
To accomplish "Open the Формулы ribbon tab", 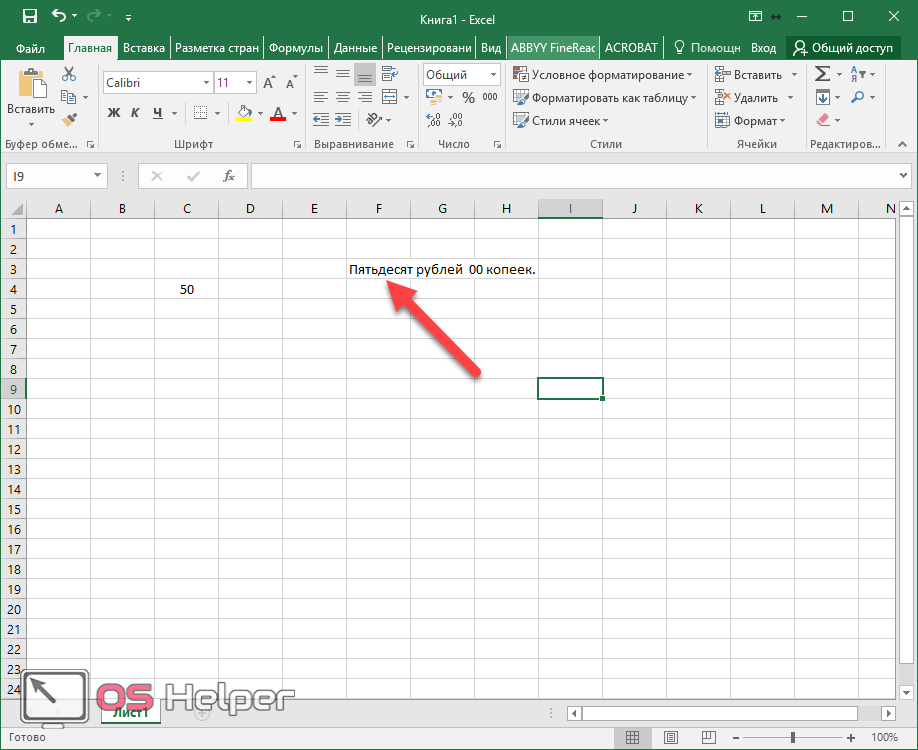I will pyautogui.click(x=296, y=47).
